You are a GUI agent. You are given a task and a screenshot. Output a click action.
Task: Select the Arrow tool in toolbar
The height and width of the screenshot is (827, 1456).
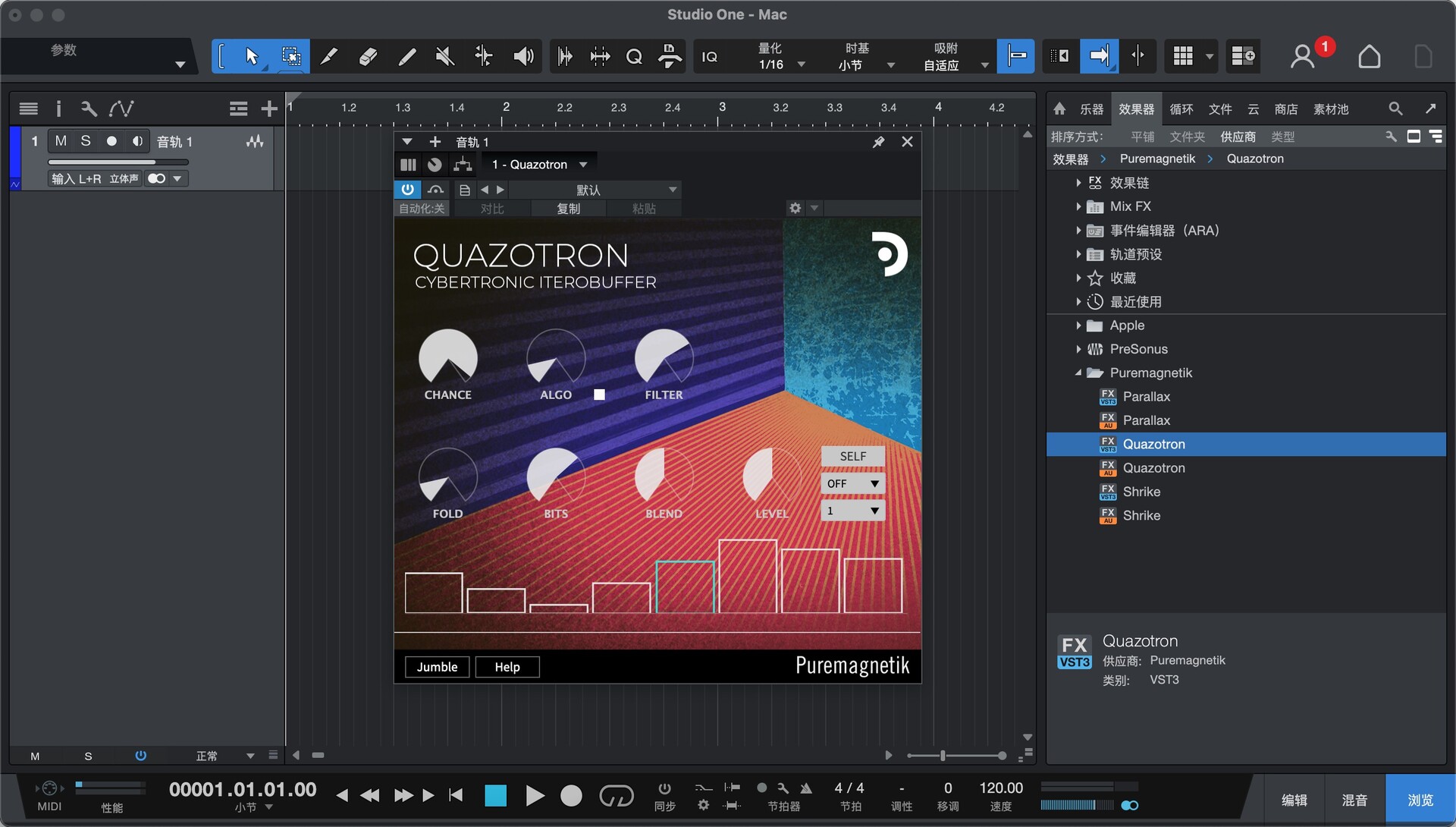click(x=252, y=56)
